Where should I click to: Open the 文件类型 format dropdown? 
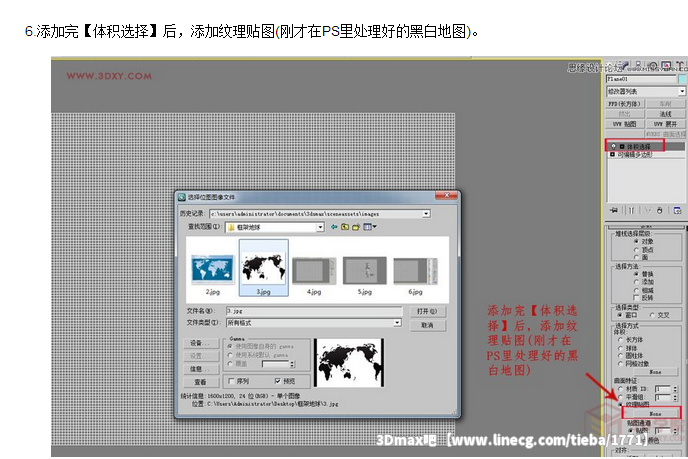tap(397, 323)
